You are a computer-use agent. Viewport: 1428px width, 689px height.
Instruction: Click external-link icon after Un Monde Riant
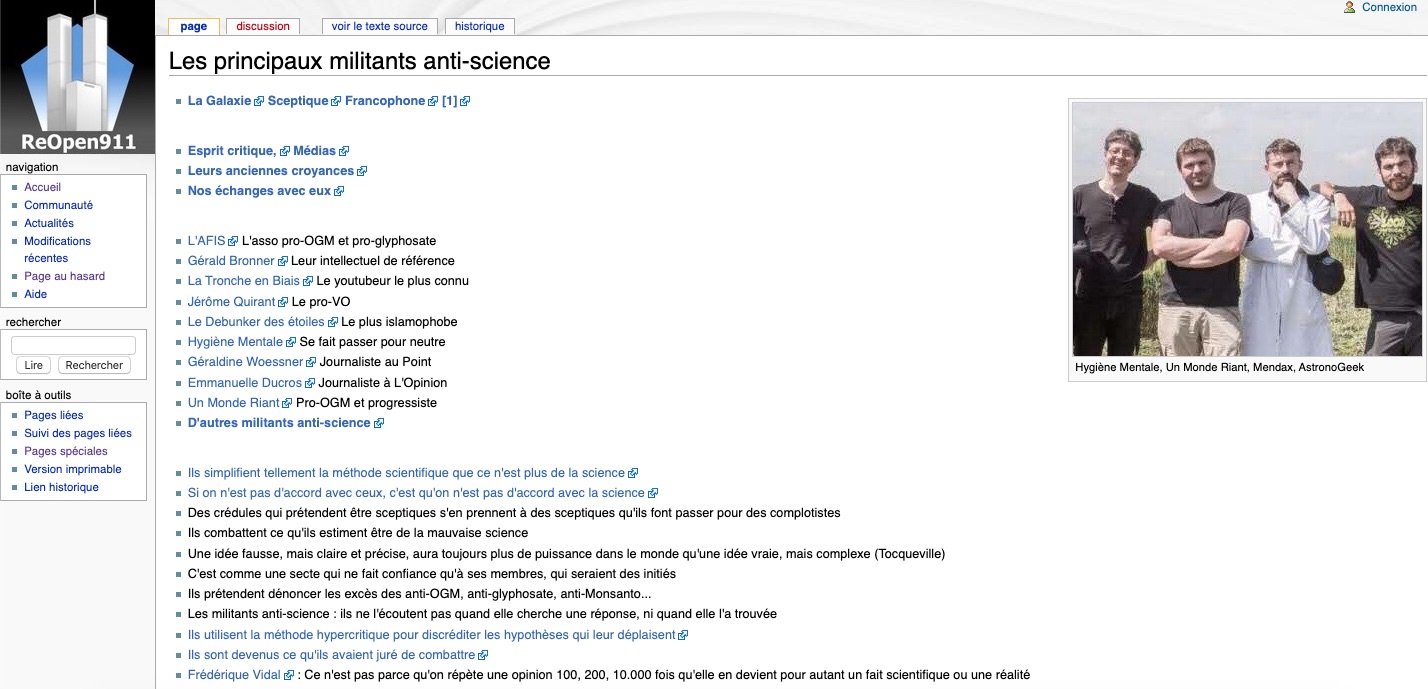coord(287,403)
